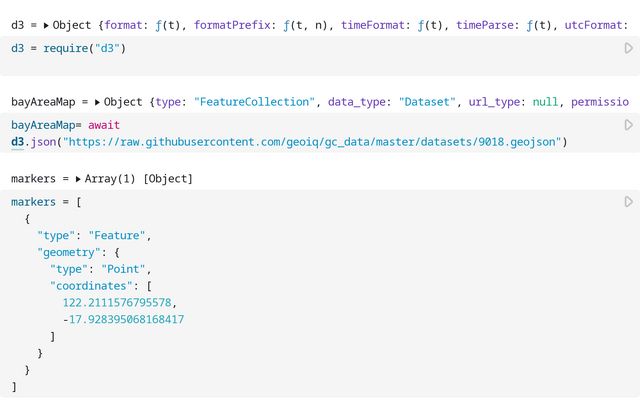This screenshot has height=400, width=640.
Task: Run the d3 require cell
Action: pos(628,48)
